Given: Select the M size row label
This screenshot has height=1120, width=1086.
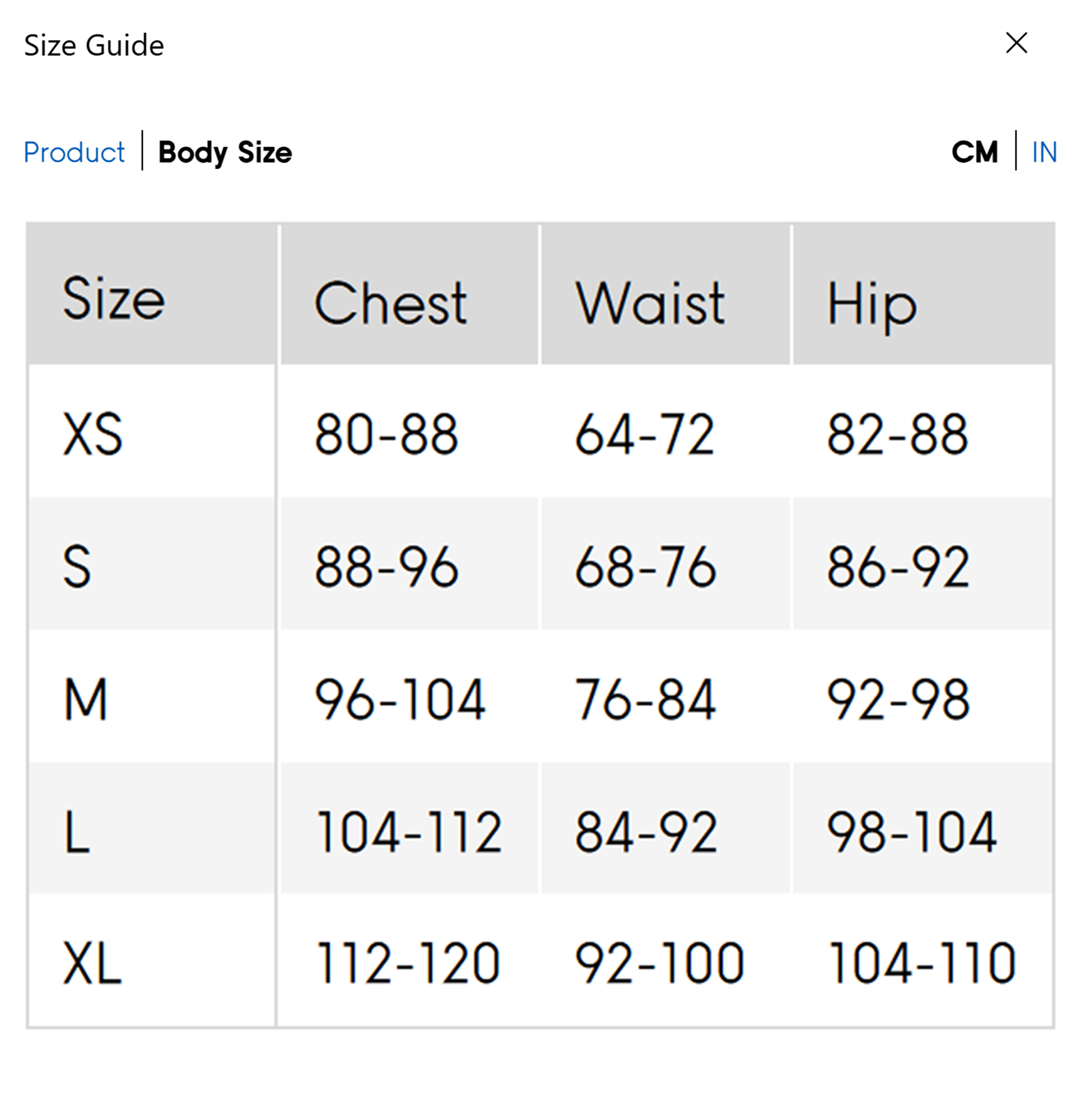Looking at the screenshot, I should pos(86,699).
